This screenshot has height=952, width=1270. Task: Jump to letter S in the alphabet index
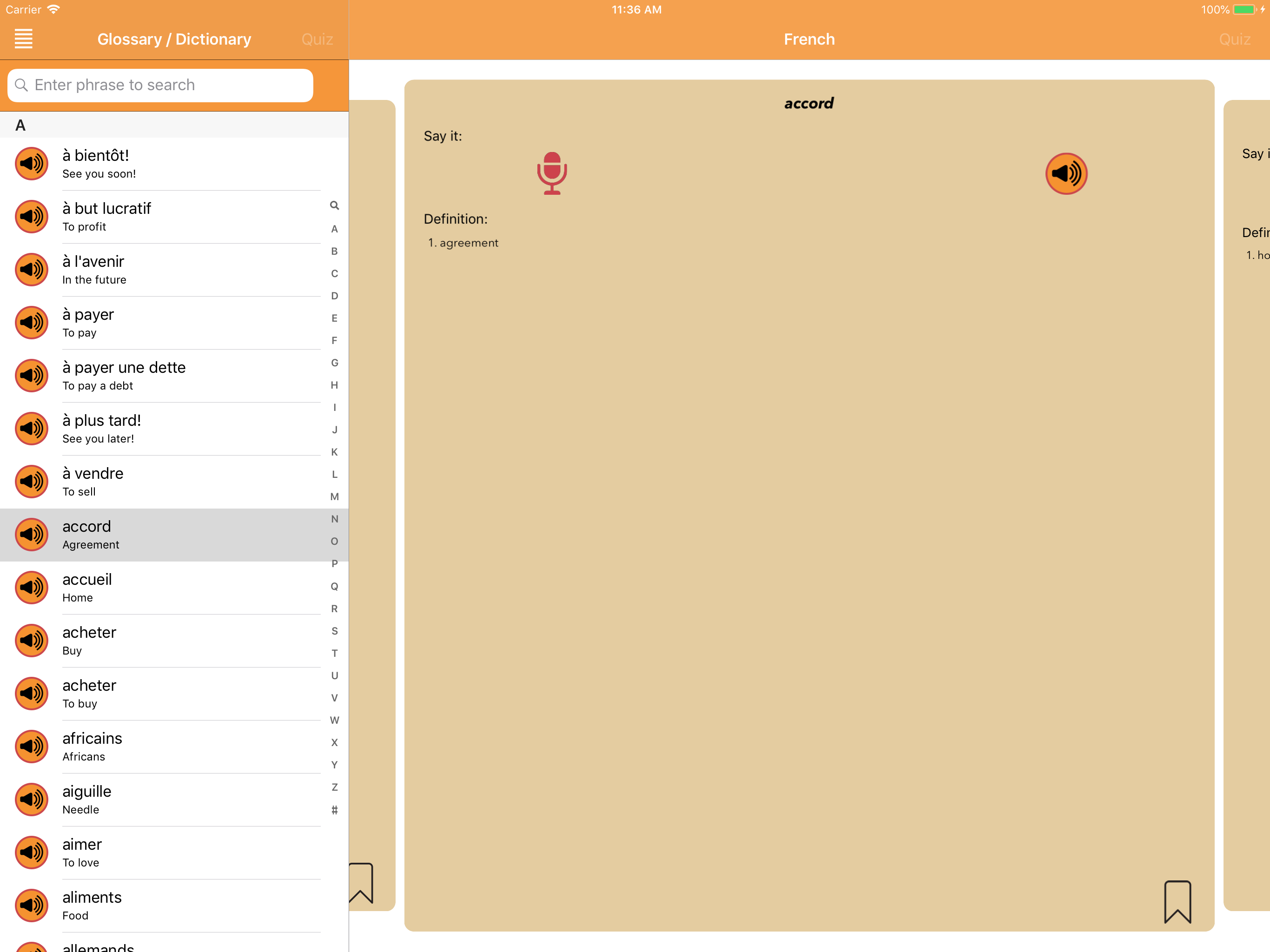click(334, 631)
